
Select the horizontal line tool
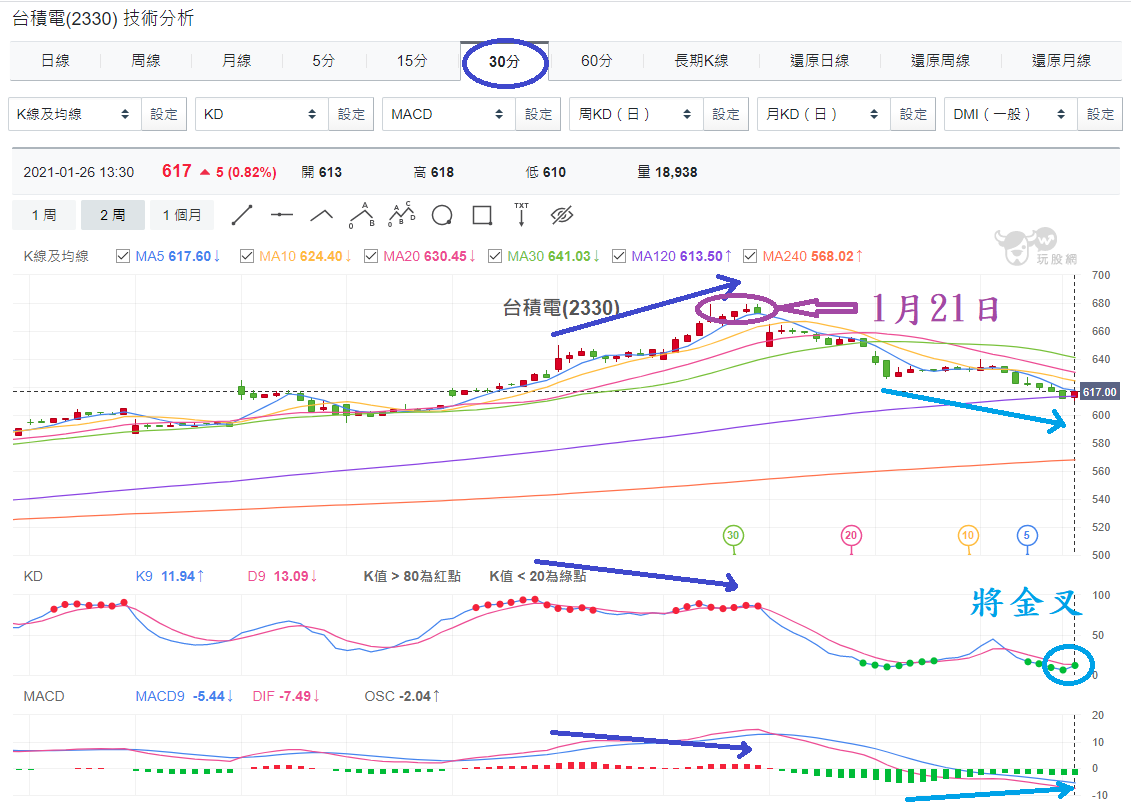tap(282, 215)
